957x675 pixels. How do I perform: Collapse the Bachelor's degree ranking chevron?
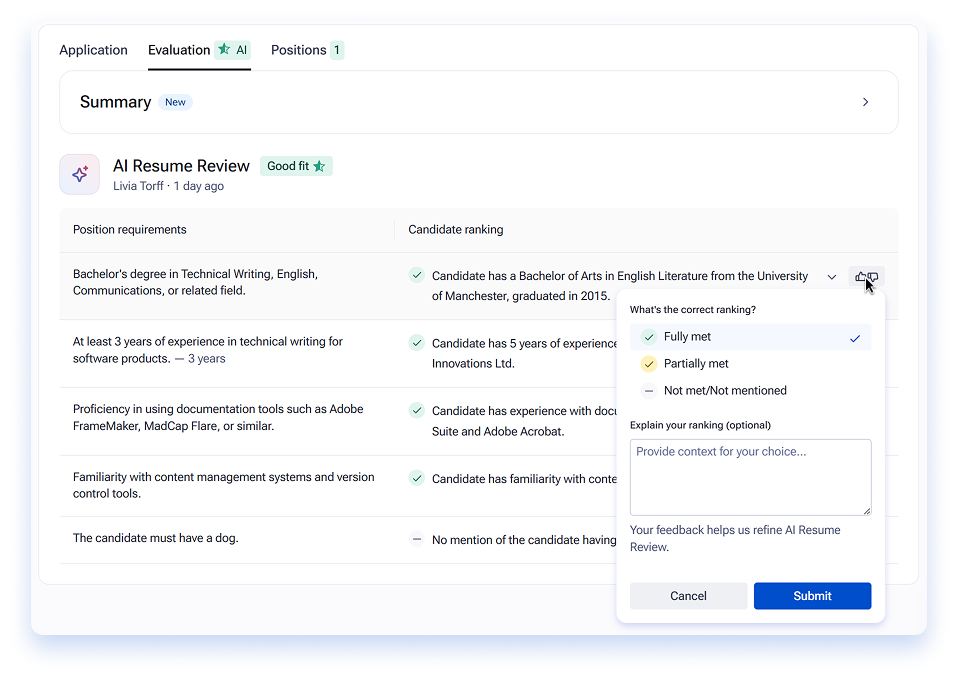pyautogui.click(x=832, y=277)
